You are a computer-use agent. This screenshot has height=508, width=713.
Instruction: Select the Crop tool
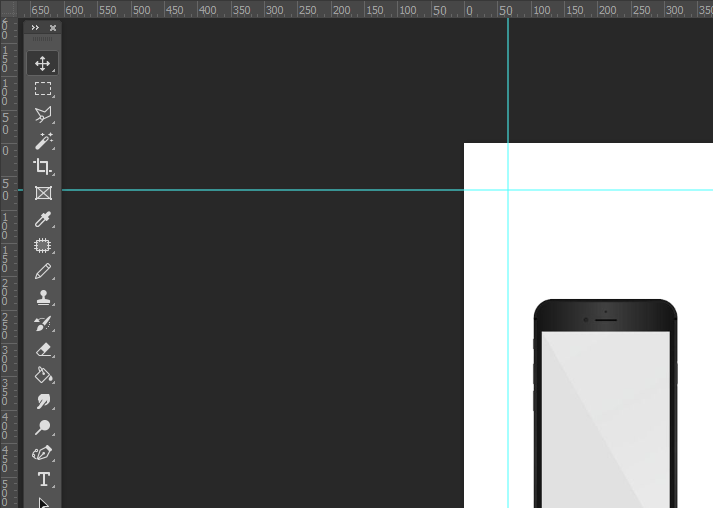click(43, 167)
